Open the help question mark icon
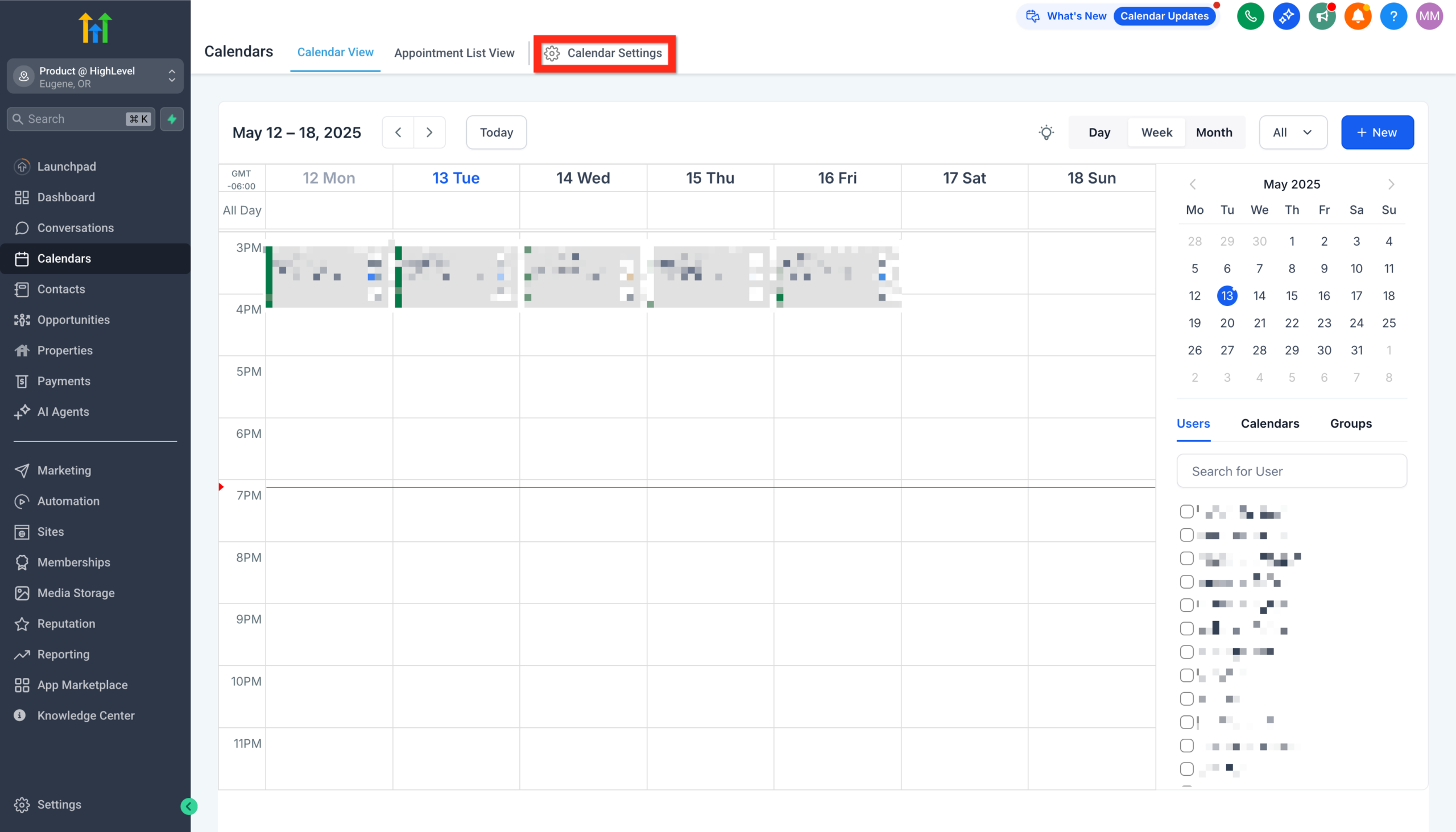Image resolution: width=1456 pixels, height=832 pixels. (1393, 16)
